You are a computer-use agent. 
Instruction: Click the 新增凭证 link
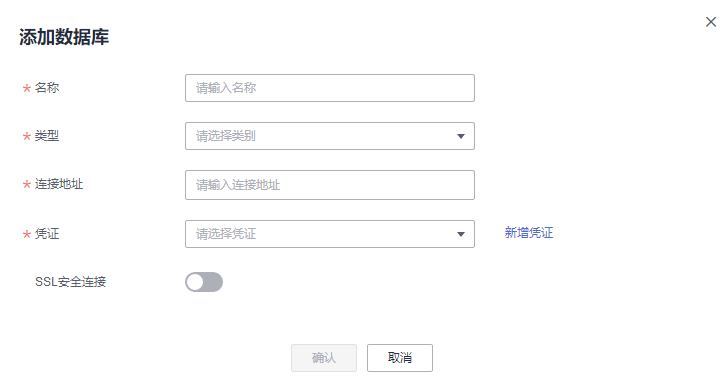[x=529, y=233]
